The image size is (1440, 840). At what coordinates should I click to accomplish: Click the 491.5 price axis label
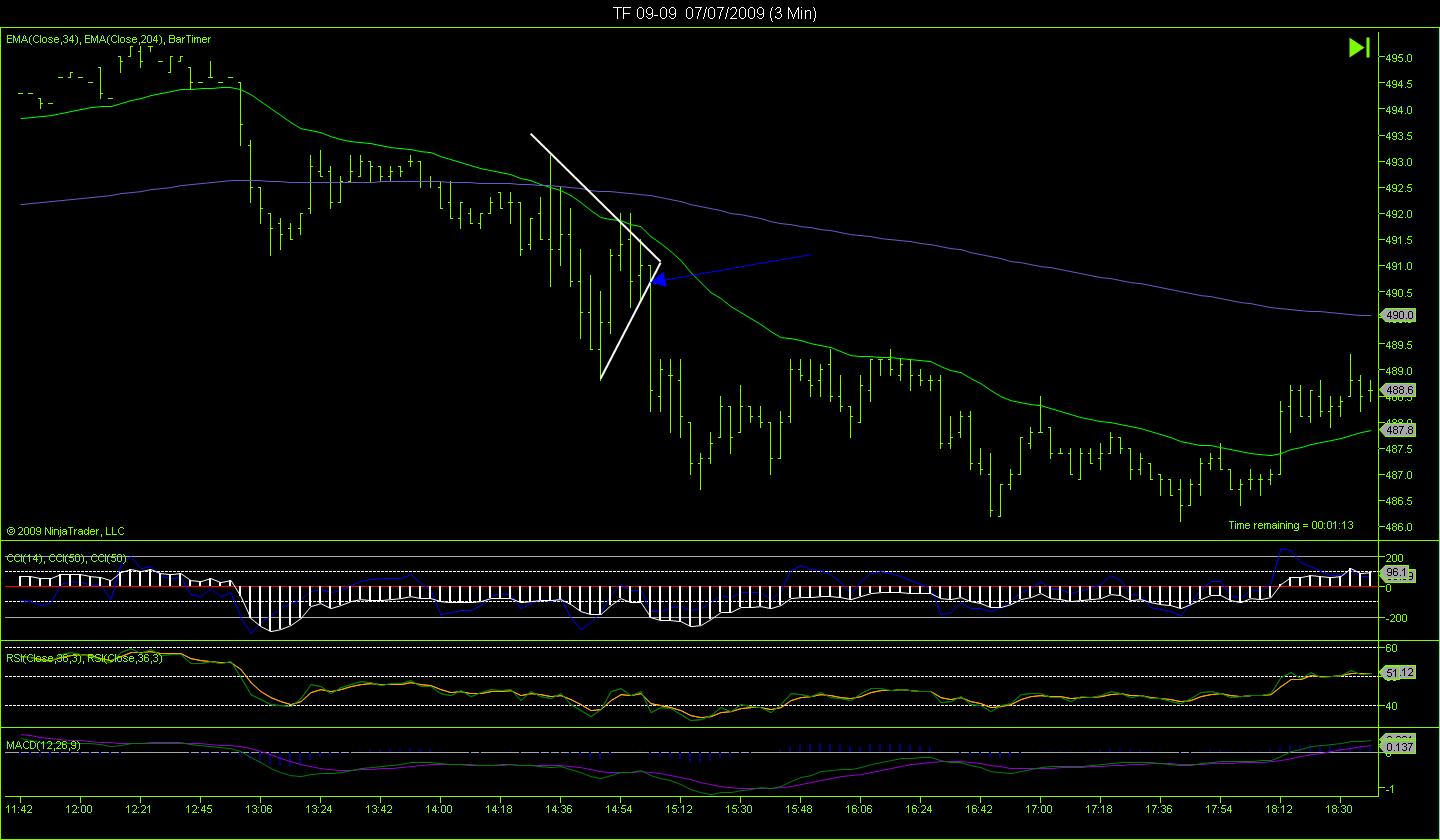click(x=1399, y=240)
